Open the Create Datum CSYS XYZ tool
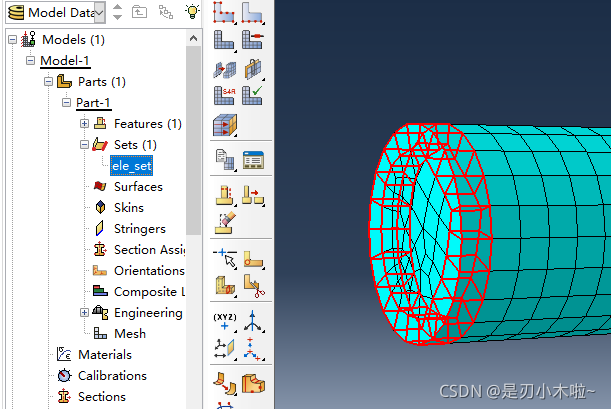 224,322
